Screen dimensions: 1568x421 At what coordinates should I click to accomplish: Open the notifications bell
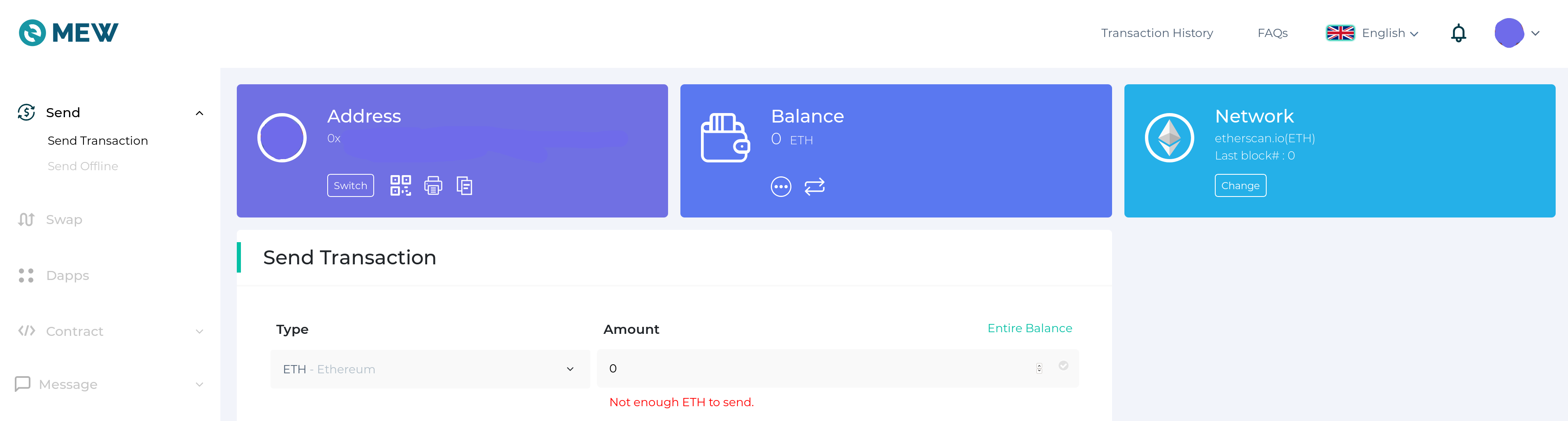(x=1458, y=33)
